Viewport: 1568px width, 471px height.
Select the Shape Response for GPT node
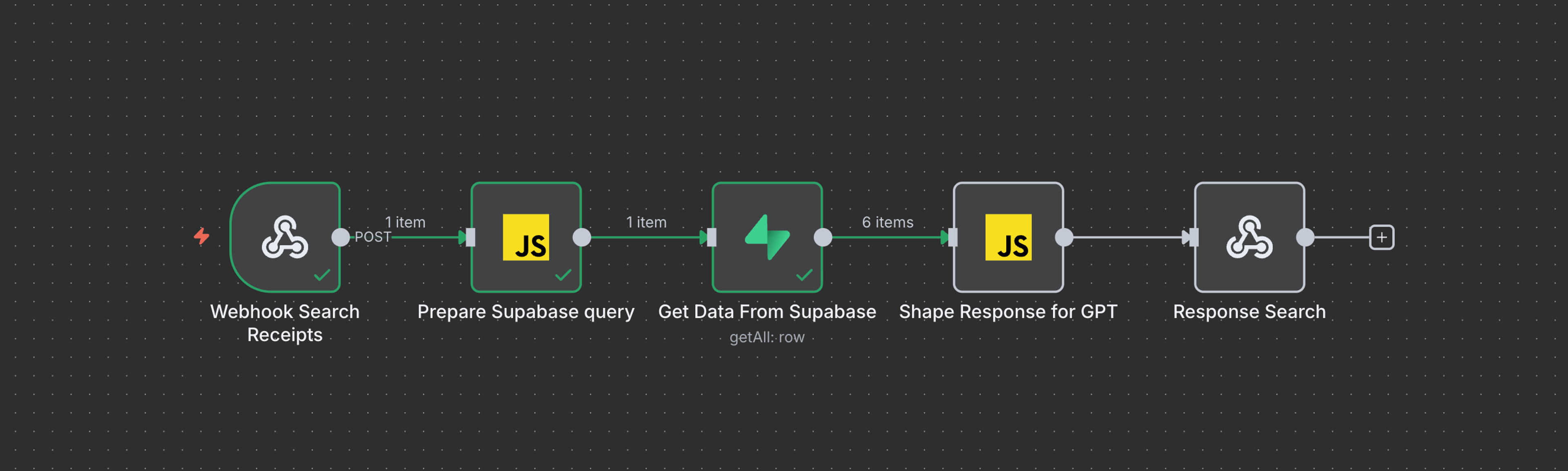(1008, 237)
